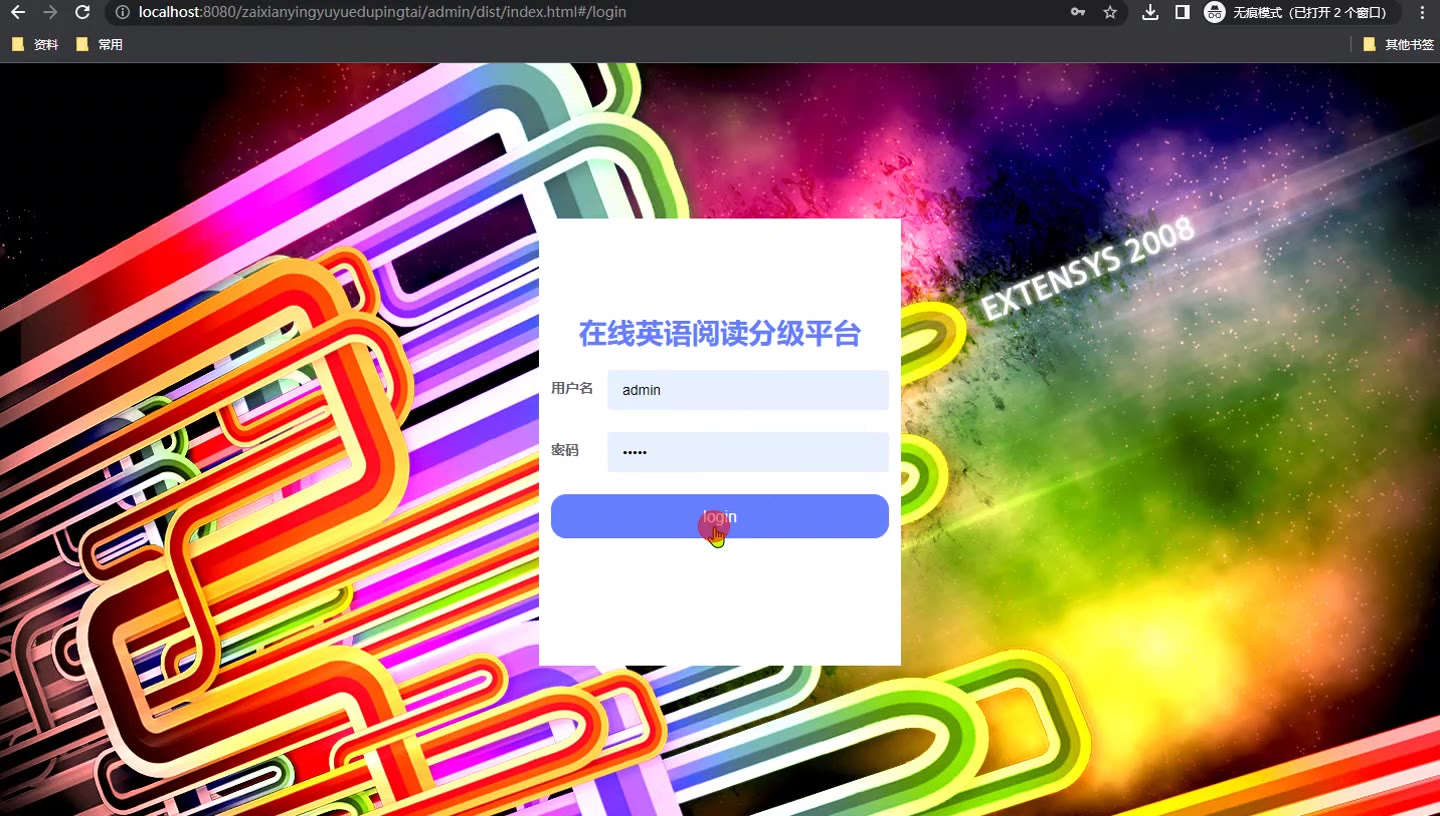Screen dimensions: 1440x816
Task: Open saved passwords key icon
Action: (x=1078, y=12)
